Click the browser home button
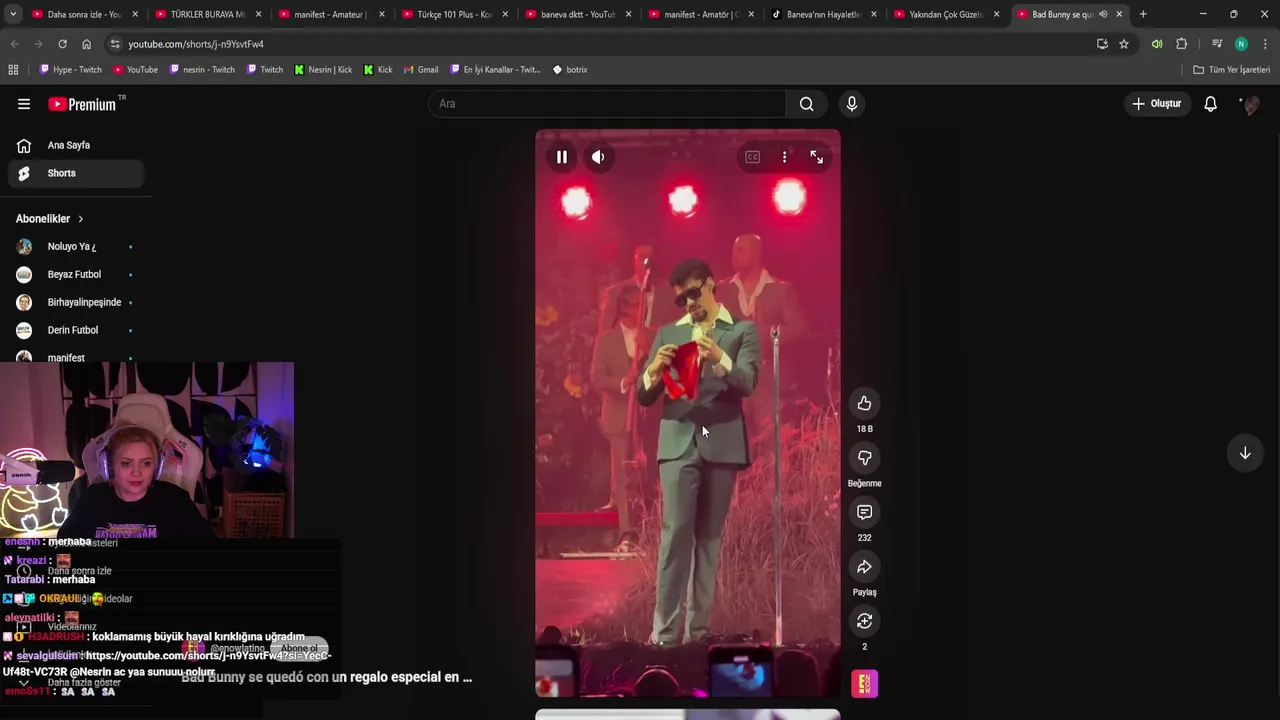 coord(86,44)
